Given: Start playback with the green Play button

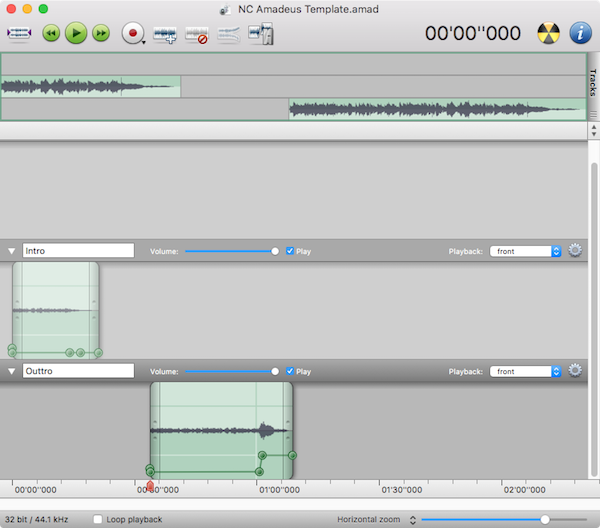Looking at the screenshot, I should coord(76,33).
